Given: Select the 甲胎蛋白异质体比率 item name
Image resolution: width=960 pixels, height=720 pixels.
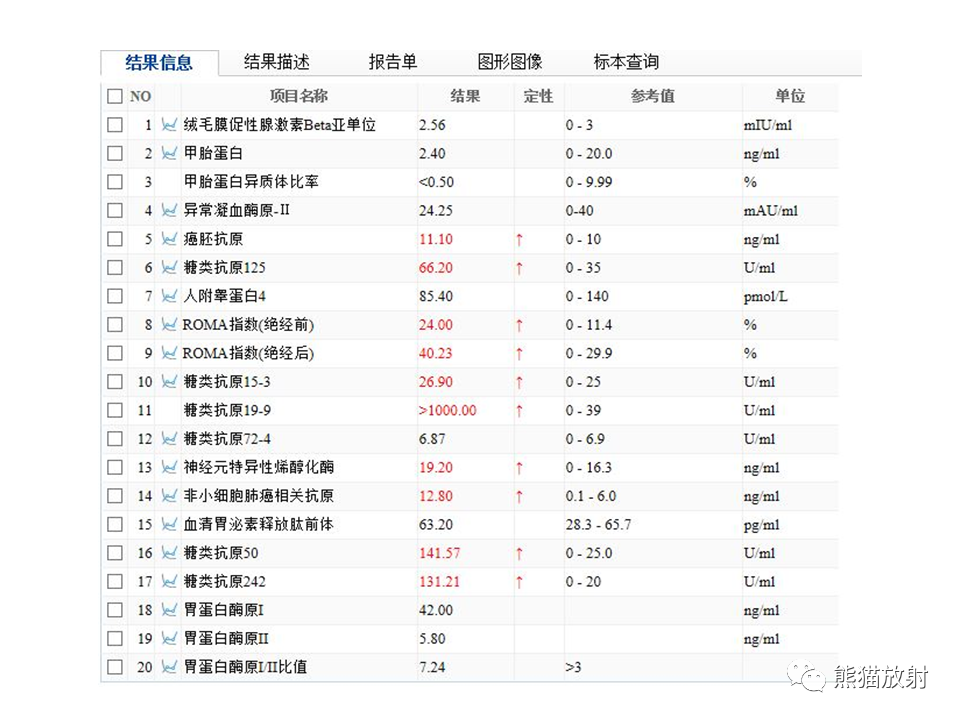Looking at the screenshot, I should (251, 182).
